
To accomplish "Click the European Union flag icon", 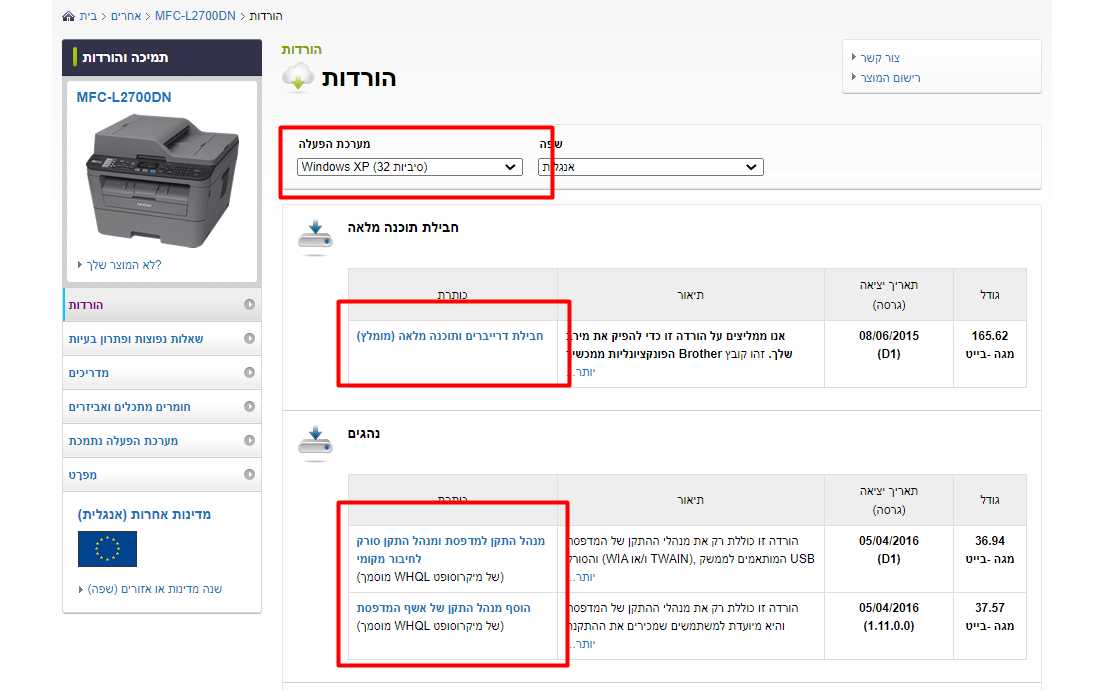I will (x=107, y=549).
